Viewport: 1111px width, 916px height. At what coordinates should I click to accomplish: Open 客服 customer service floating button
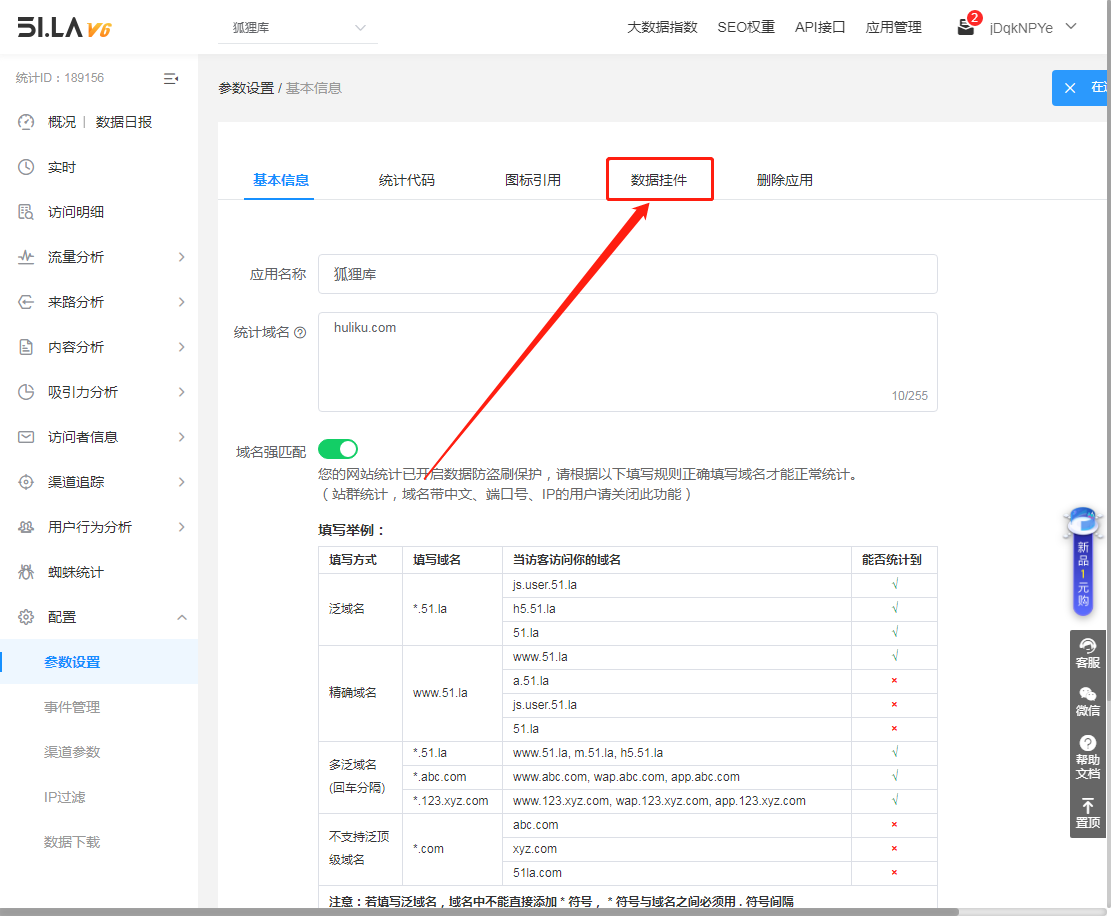coord(1088,653)
